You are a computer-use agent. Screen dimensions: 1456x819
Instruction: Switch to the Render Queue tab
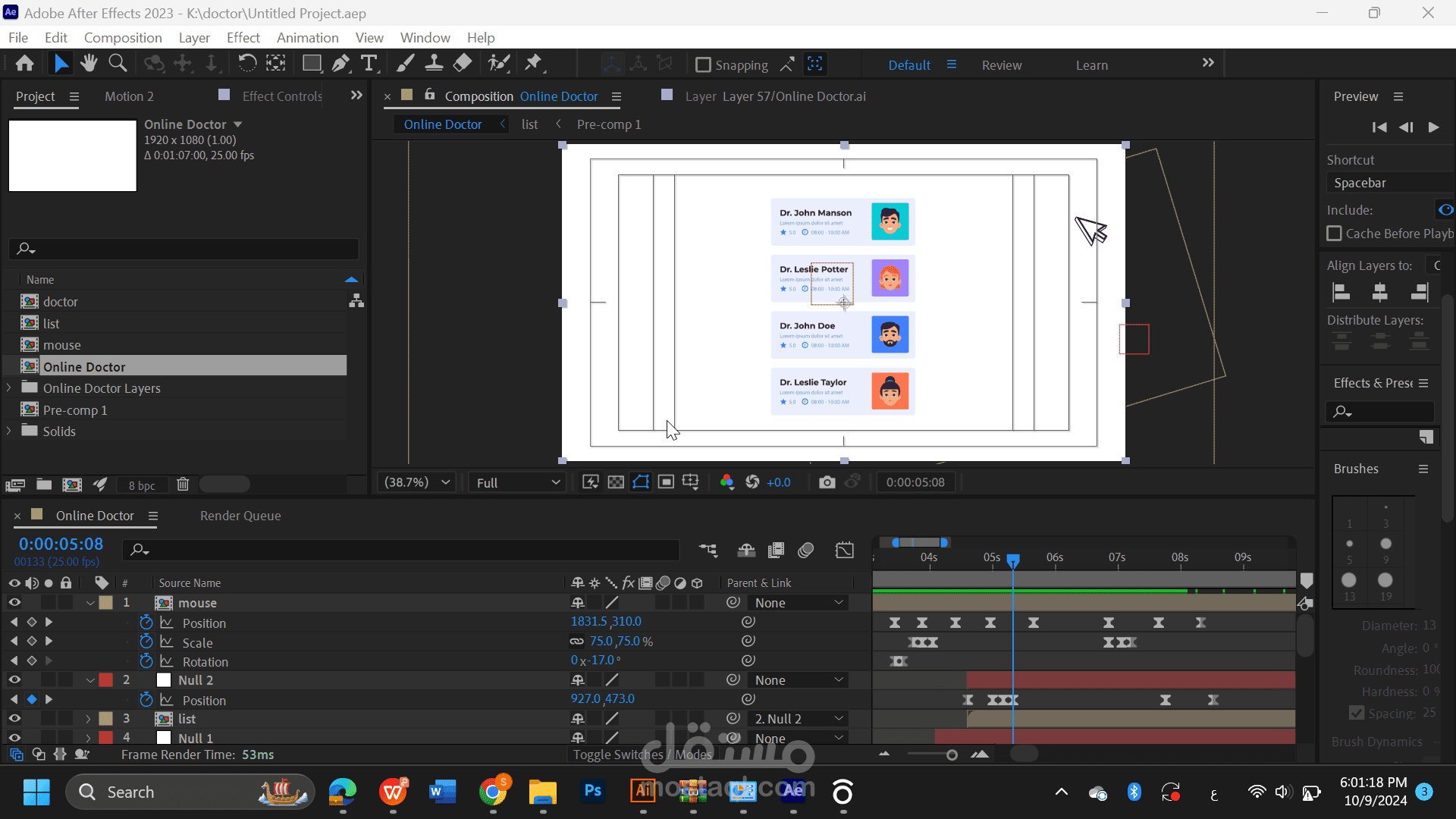(240, 516)
